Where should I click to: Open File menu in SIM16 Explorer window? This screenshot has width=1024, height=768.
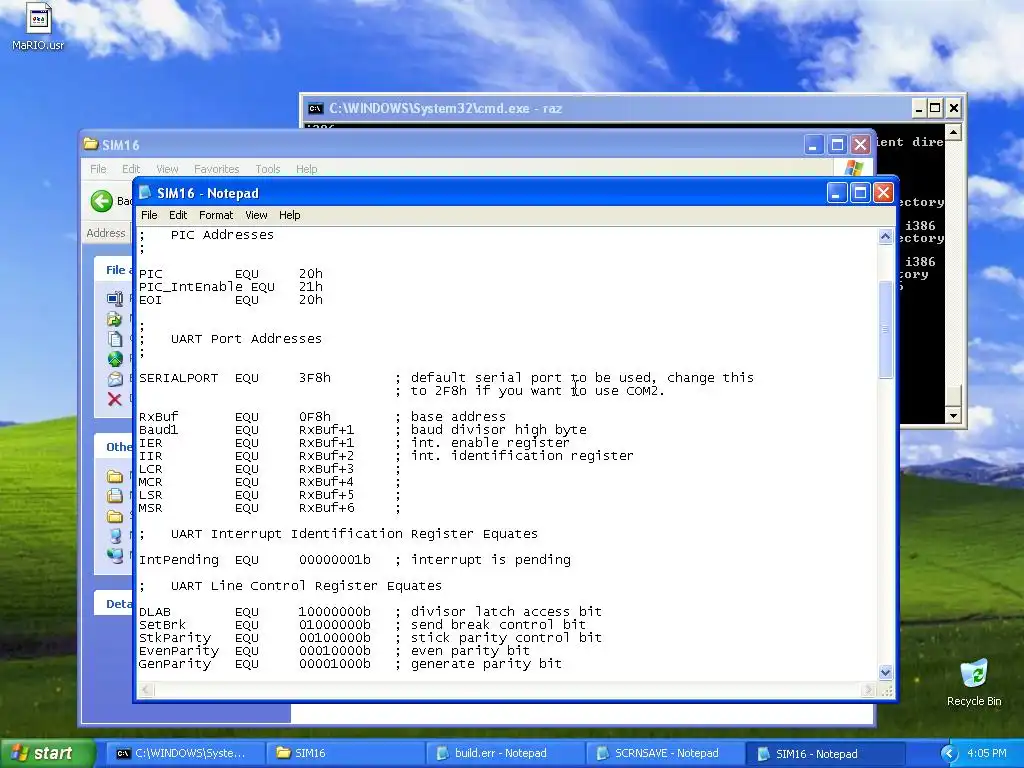point(98,169)
